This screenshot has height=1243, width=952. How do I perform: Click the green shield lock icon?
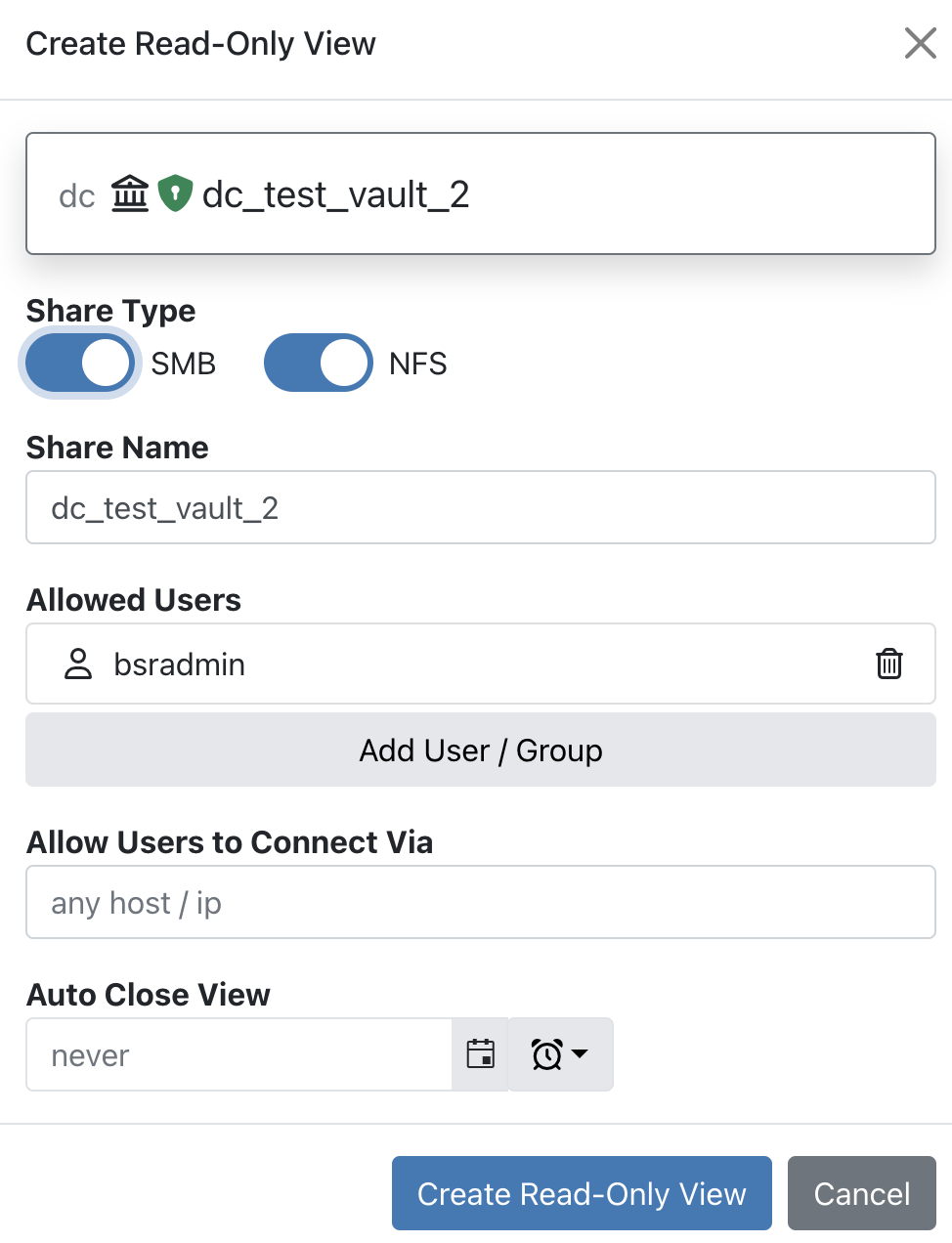point(175,193)
